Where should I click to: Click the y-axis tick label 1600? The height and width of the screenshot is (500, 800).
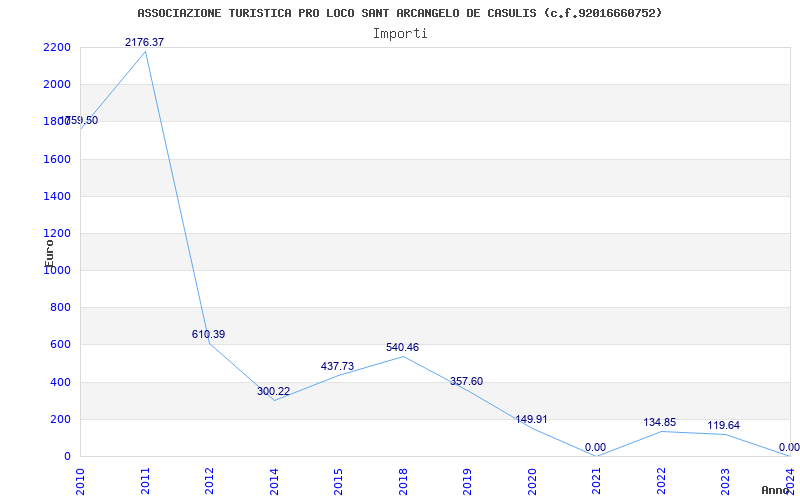pos(57,159)
